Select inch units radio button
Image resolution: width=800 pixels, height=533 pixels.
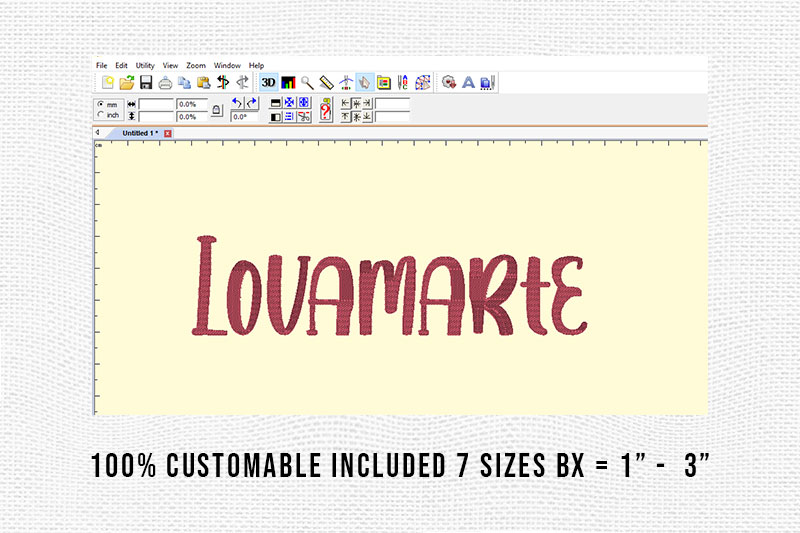(101, 115)
